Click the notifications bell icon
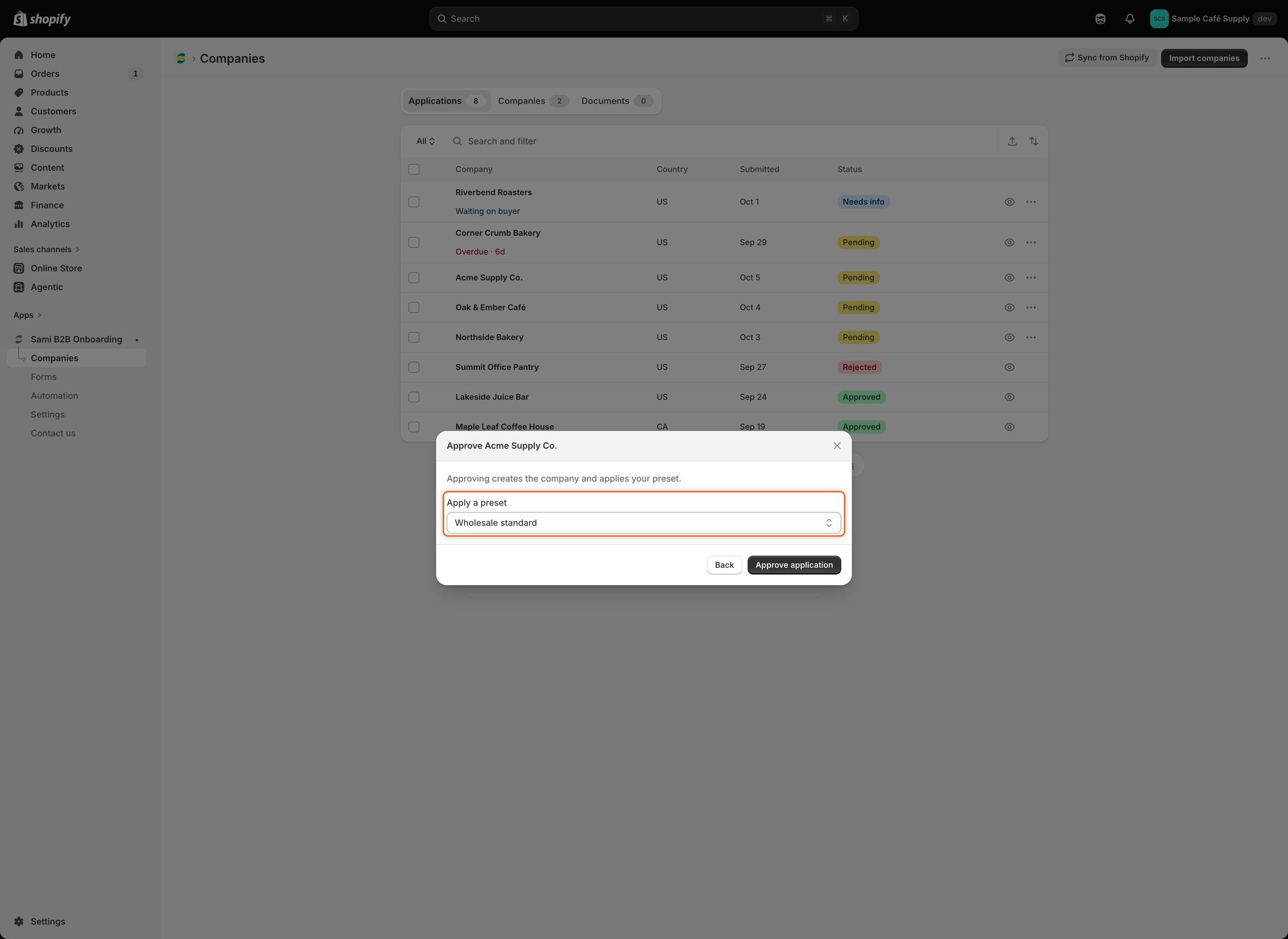The width and height of the screenshot is (1288, 939). 1130,19
